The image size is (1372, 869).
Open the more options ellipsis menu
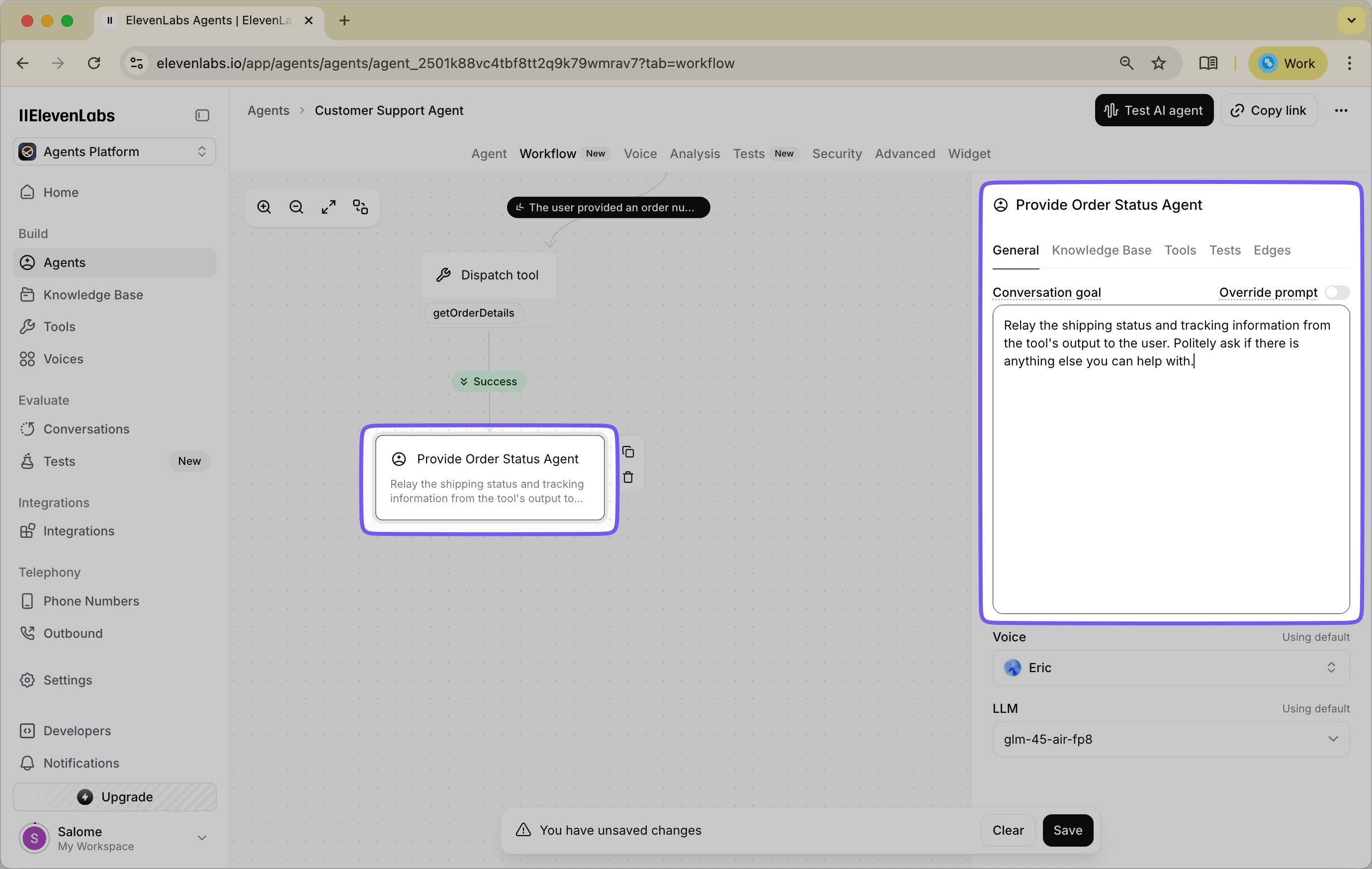click(x=1342, y=110)
